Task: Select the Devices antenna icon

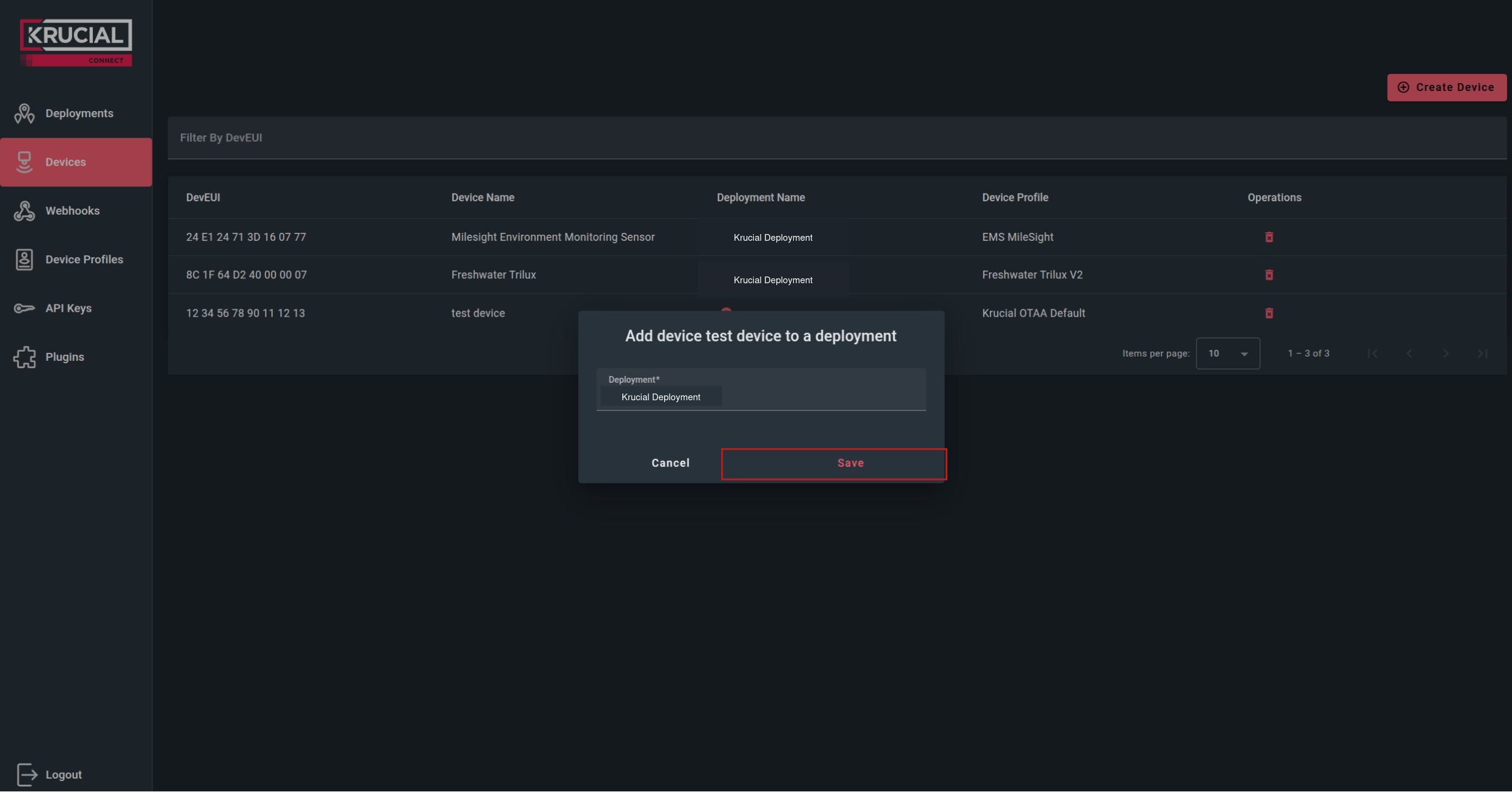Action: (x=24, y=162)
